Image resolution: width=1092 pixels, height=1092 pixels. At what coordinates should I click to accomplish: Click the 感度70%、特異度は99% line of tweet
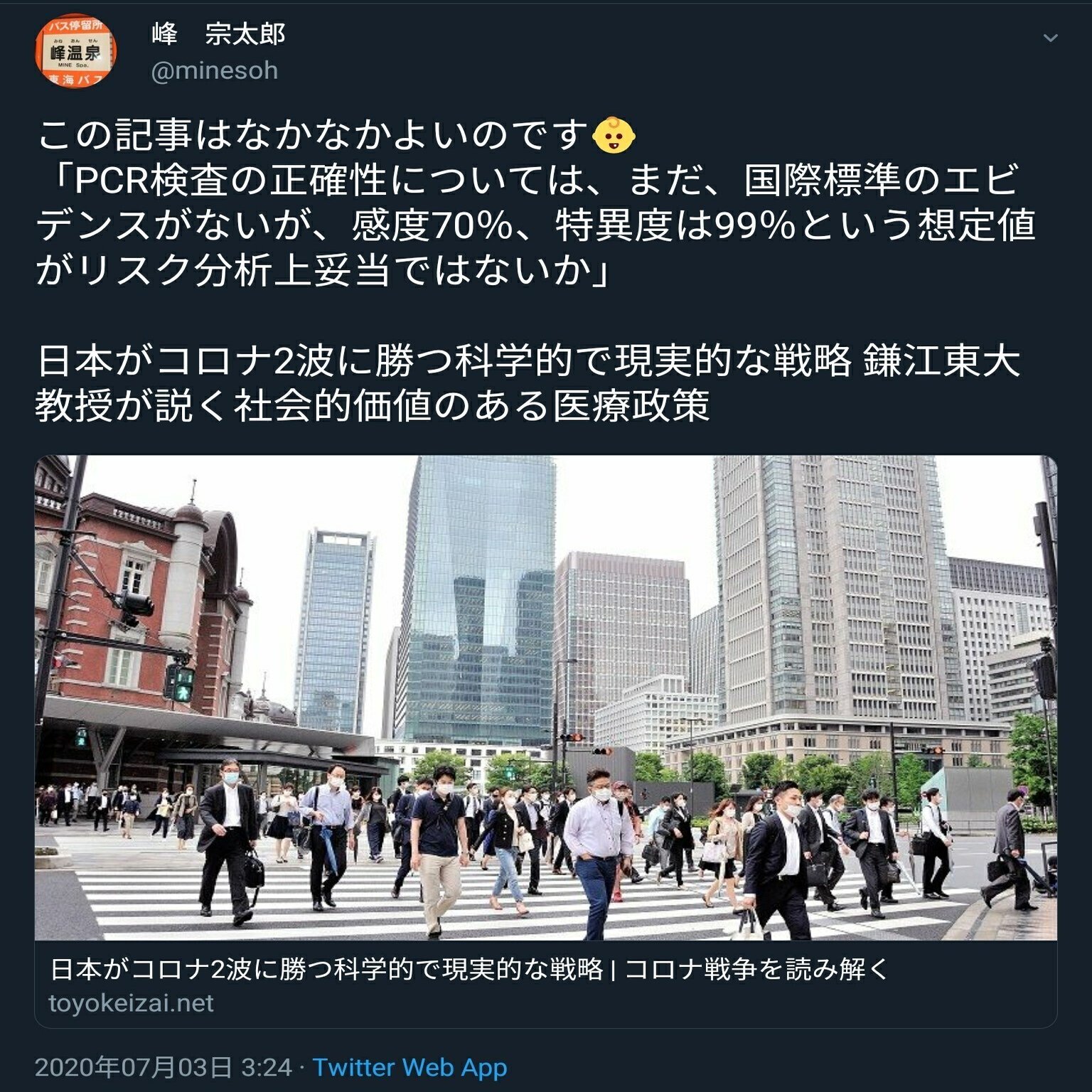tap(536, 225)
